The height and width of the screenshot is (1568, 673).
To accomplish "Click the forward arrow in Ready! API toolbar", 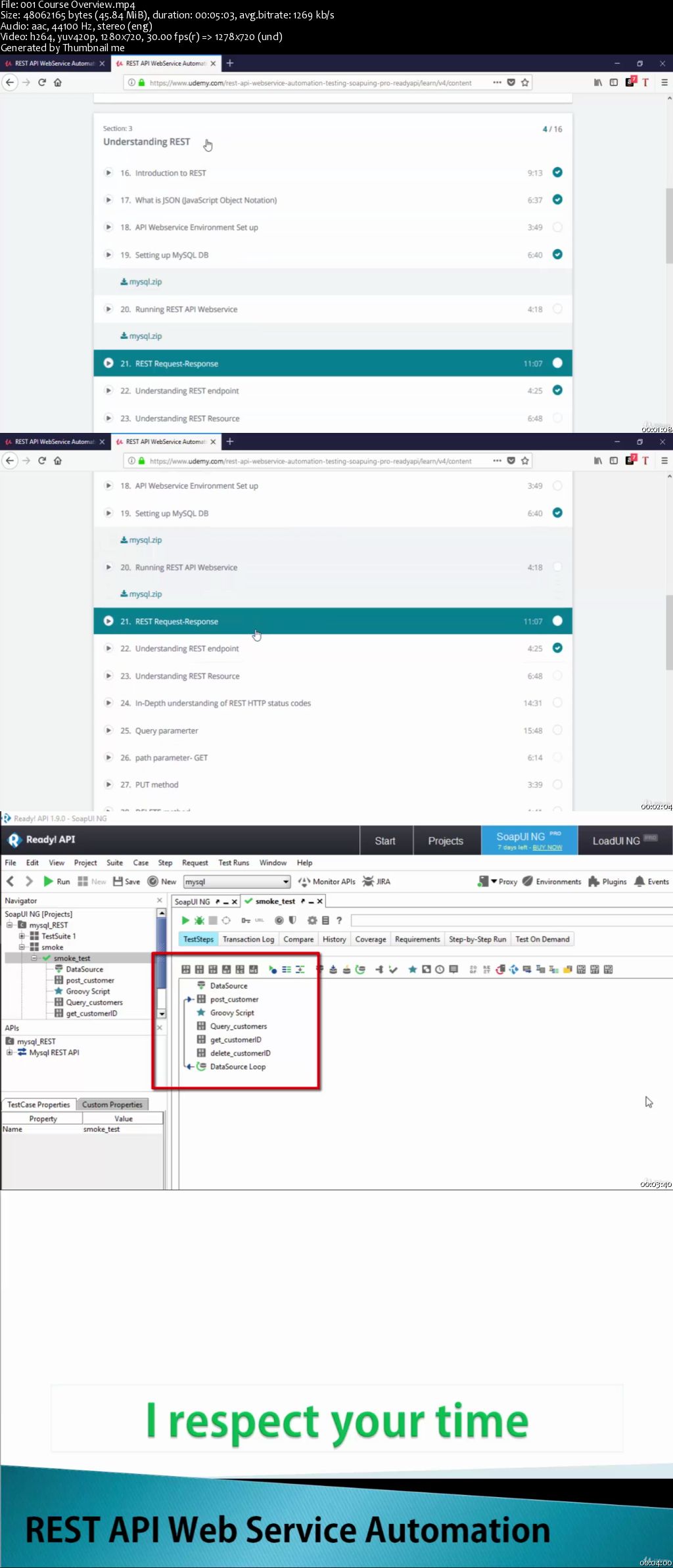I will pyautogui.click(x=29, y=881).
